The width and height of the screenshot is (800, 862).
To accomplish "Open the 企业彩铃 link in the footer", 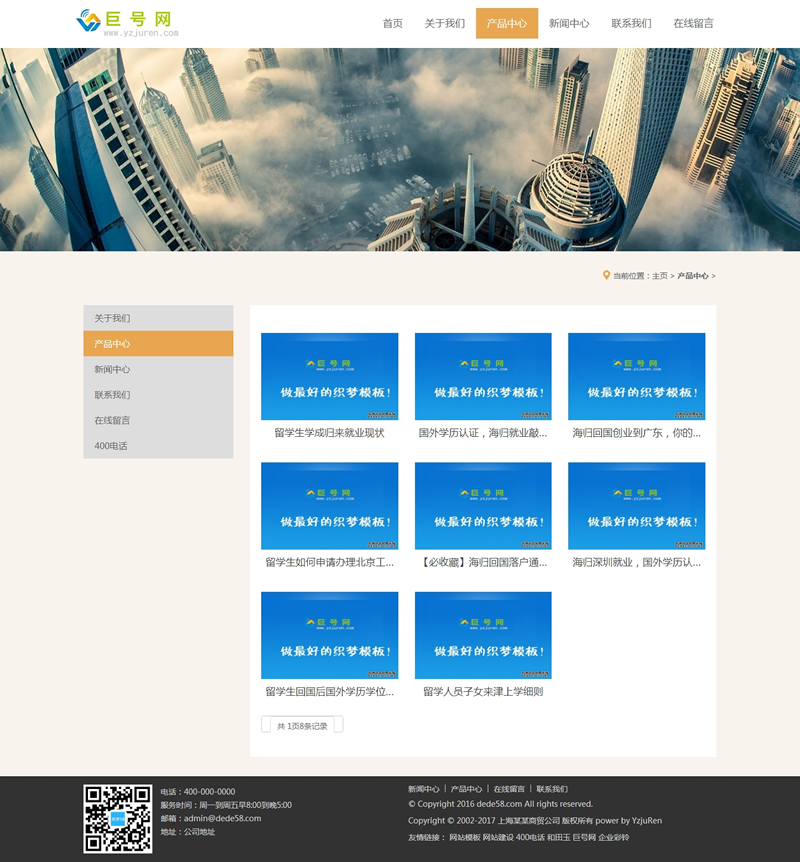I will point(614,837).
